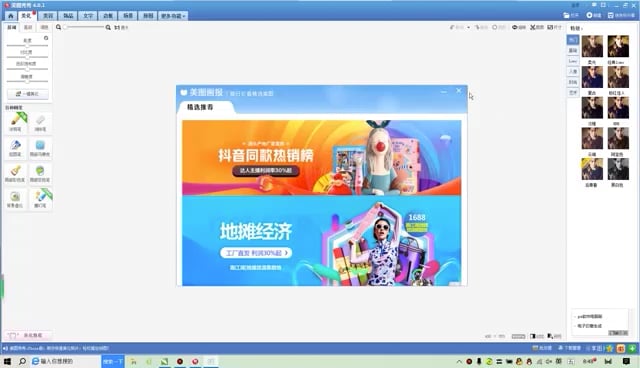Viewport: 640px width, 368px height.
Task: Select the 高级 adjustment sub-tab
Action: click(28, 27)
